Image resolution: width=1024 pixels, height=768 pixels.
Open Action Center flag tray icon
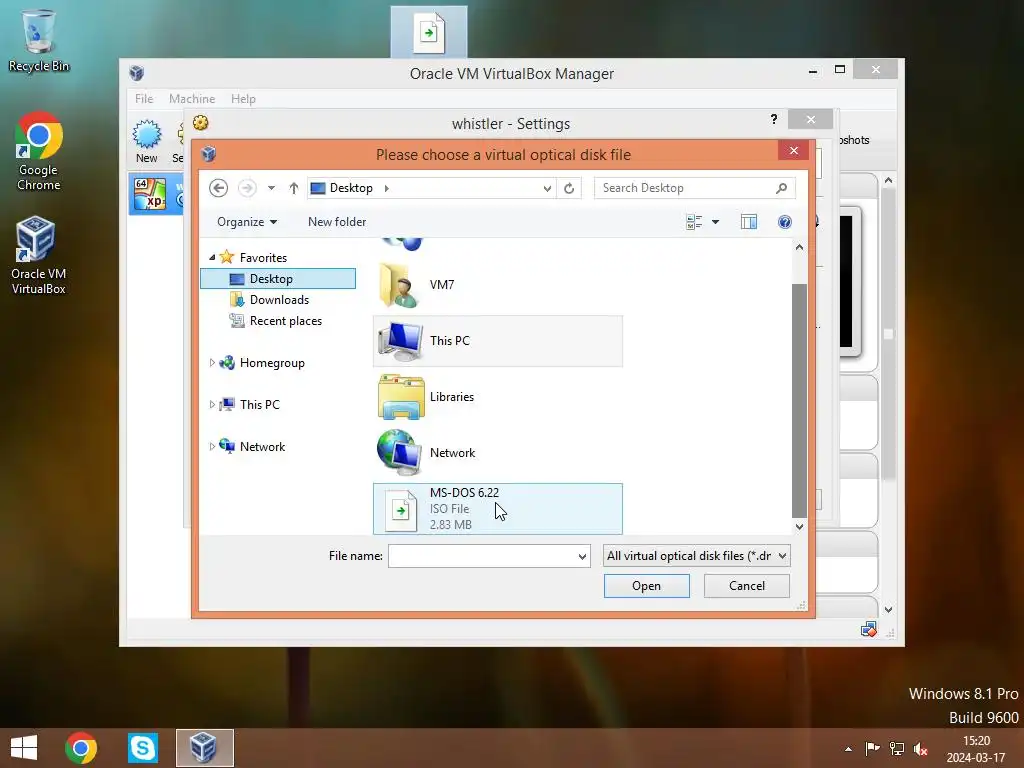click(872, 749)
